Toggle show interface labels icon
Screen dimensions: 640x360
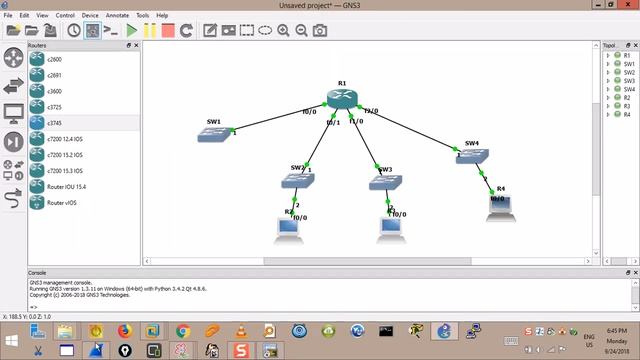(92, 31)
